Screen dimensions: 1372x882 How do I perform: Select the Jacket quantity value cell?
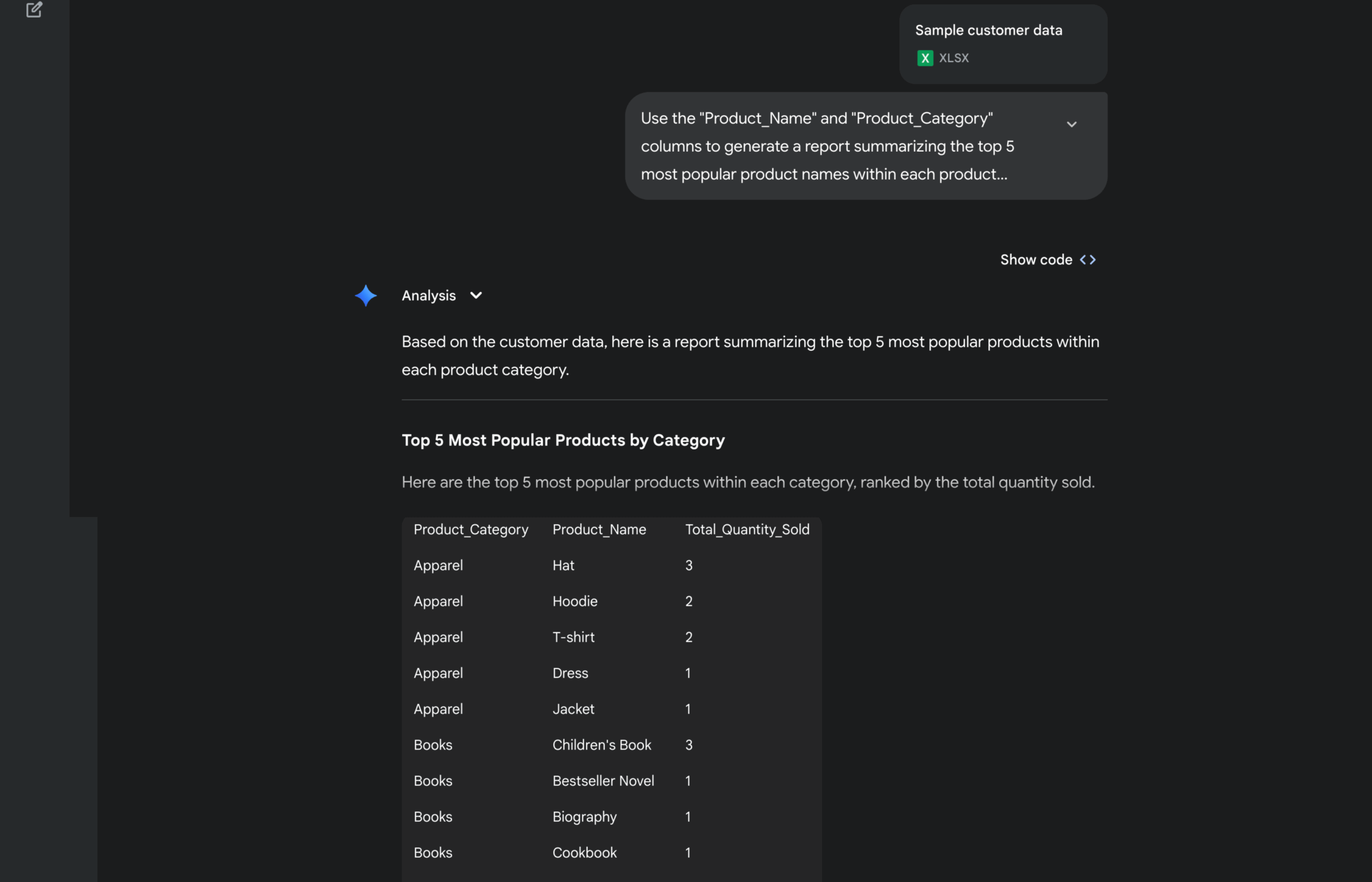pos(689,709)
